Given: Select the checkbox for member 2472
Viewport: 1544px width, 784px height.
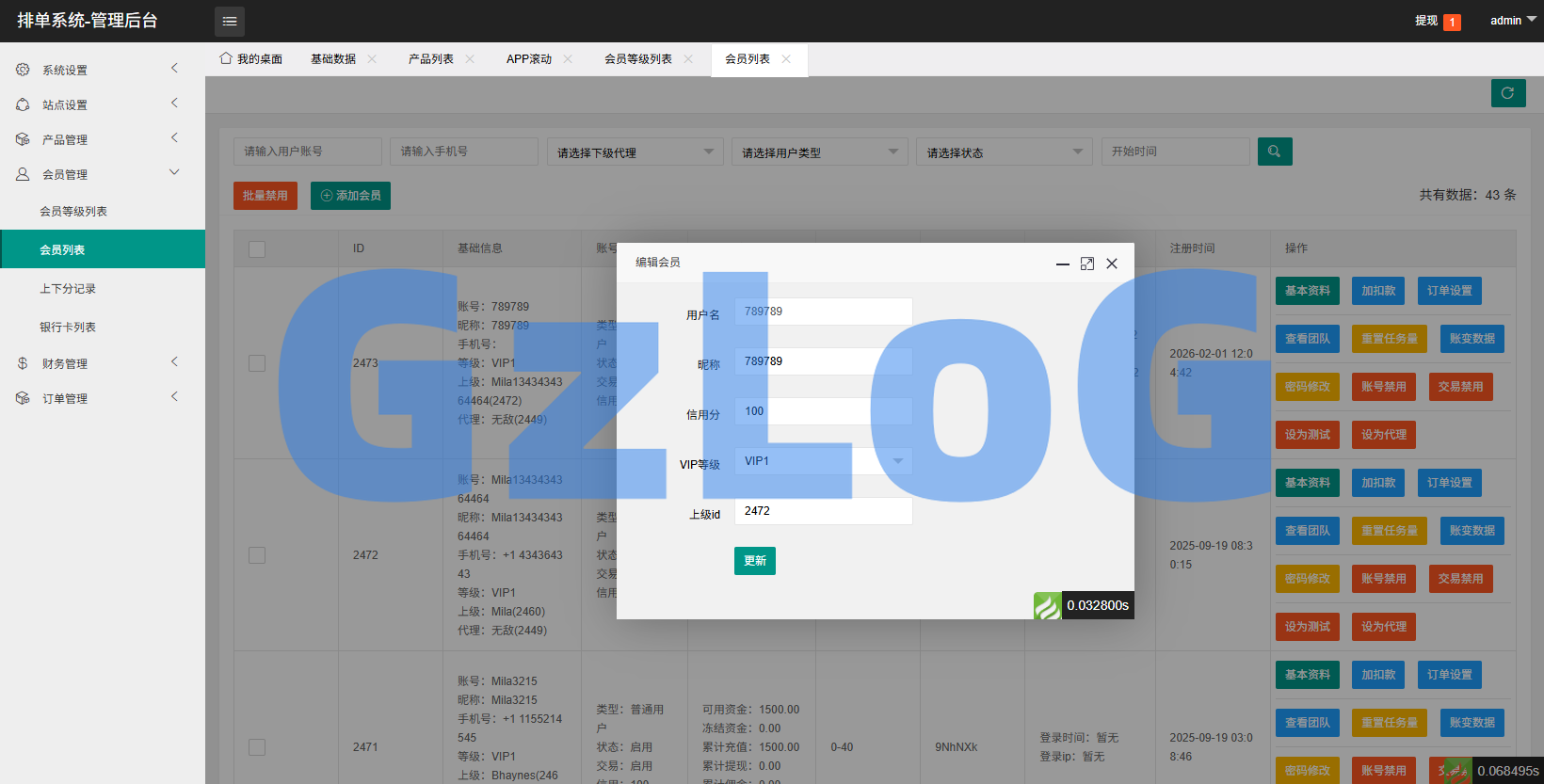Looking at the screenshot, I should coord(257,555).
